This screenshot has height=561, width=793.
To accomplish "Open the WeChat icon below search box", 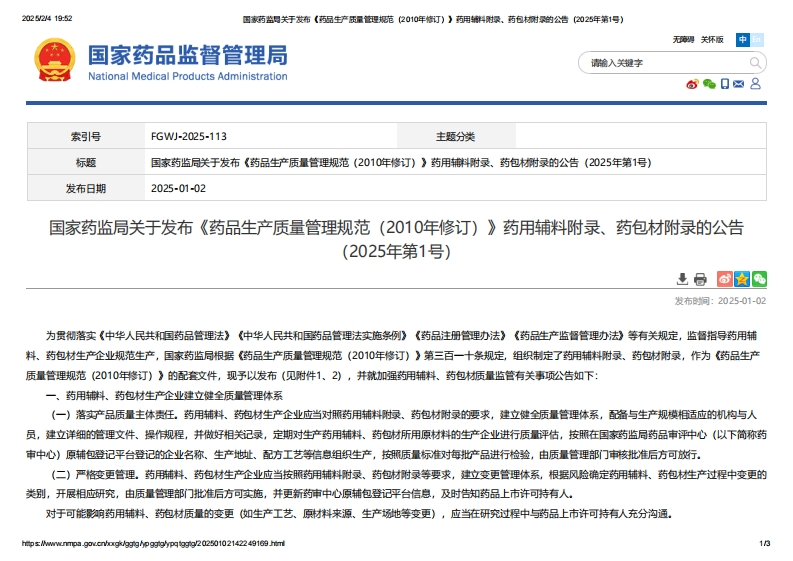I will pyautogui.click(x=709, y=84).
